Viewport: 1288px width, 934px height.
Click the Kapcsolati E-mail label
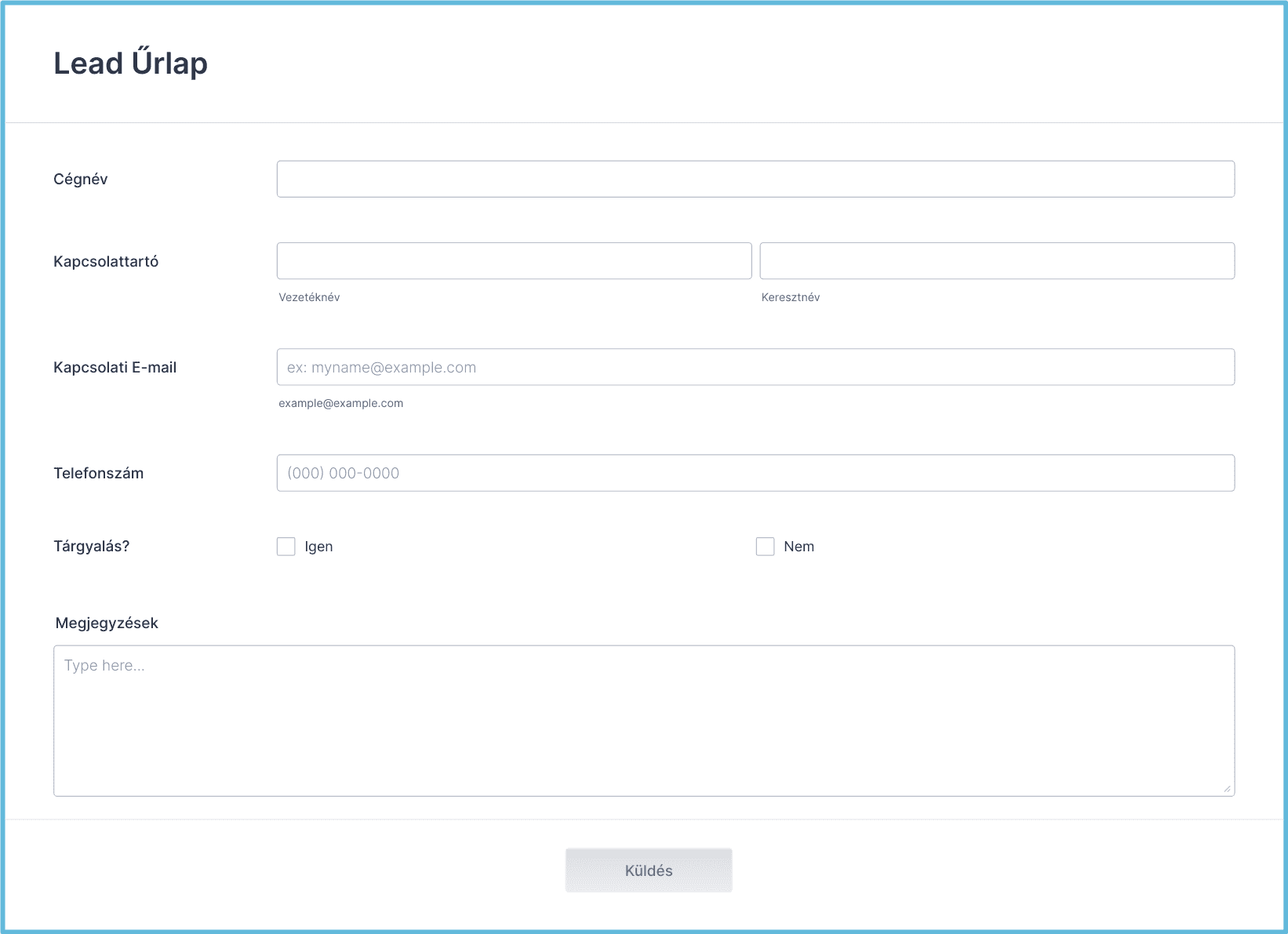tap(115, 367)
